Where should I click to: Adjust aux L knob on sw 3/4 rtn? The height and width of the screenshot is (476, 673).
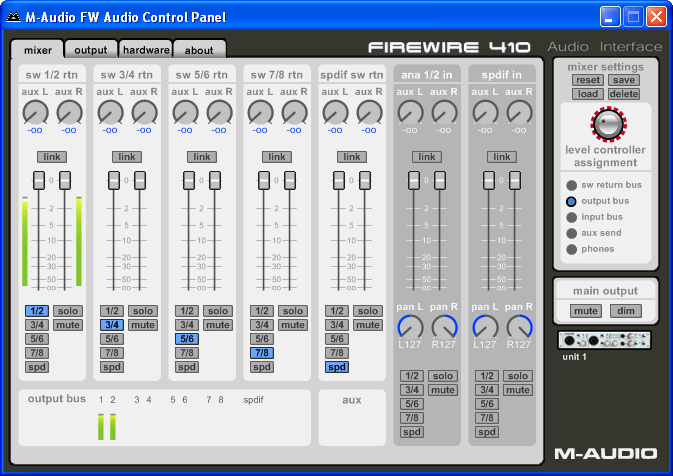pyautogui.click(x=110, y=112)
